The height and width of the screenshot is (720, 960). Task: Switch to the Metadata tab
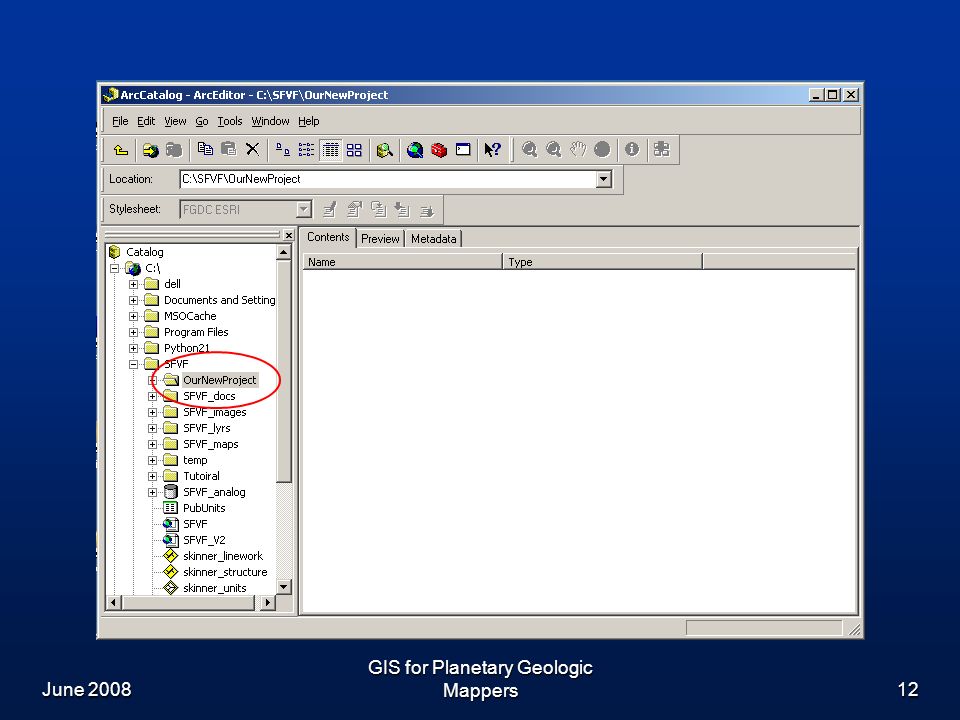point(433,239)
